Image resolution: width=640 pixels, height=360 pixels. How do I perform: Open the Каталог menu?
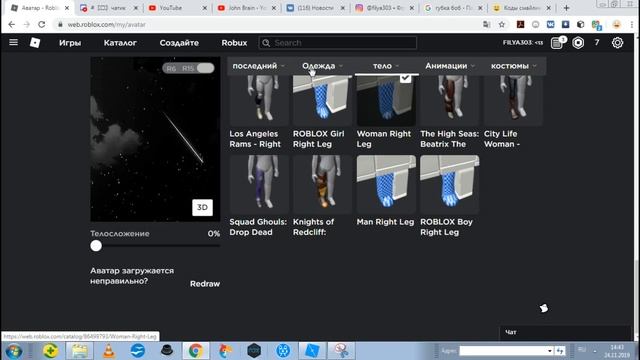[120, 43]
